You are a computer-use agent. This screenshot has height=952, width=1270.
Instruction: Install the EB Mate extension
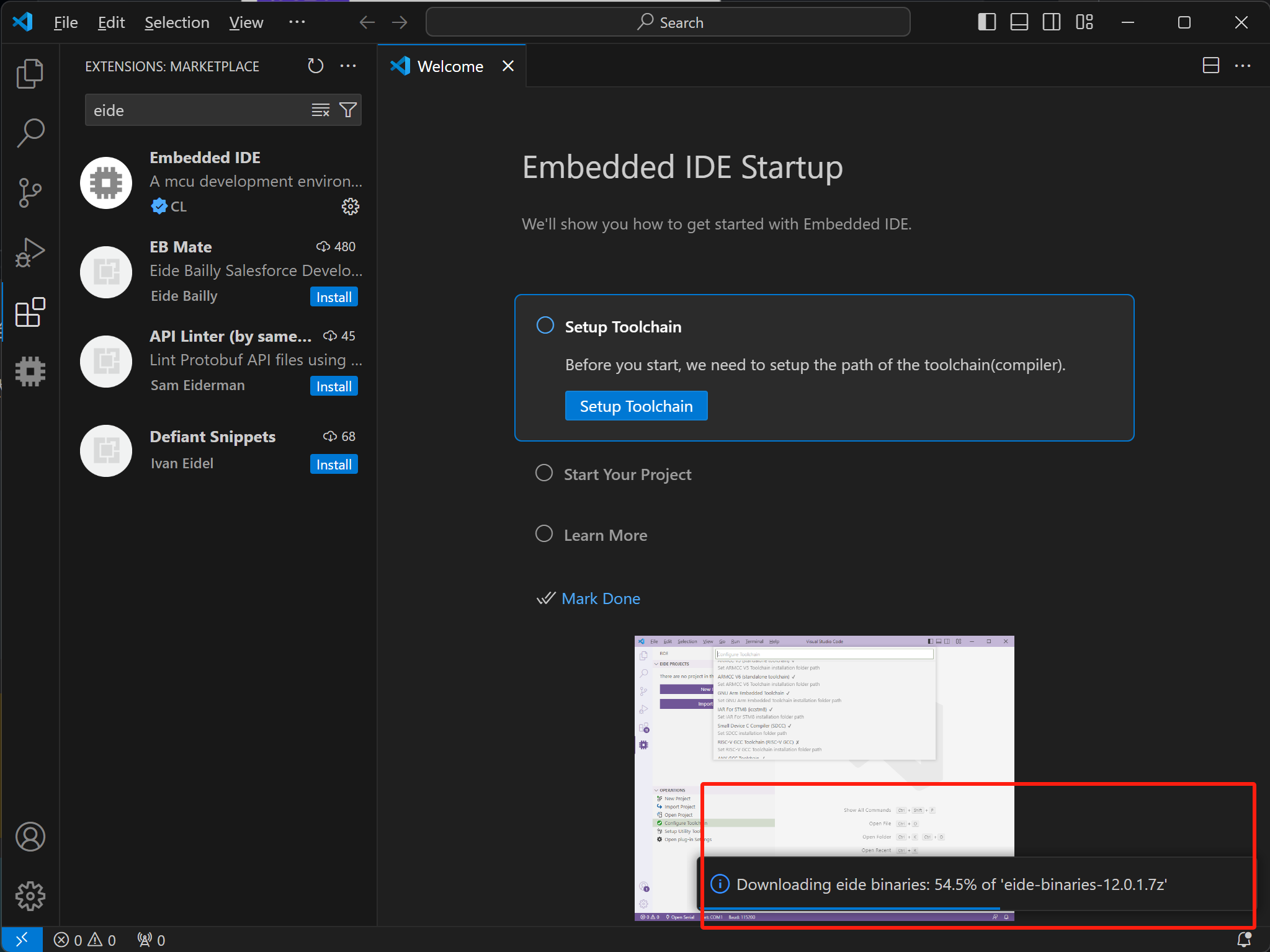[x=334, y=297]
